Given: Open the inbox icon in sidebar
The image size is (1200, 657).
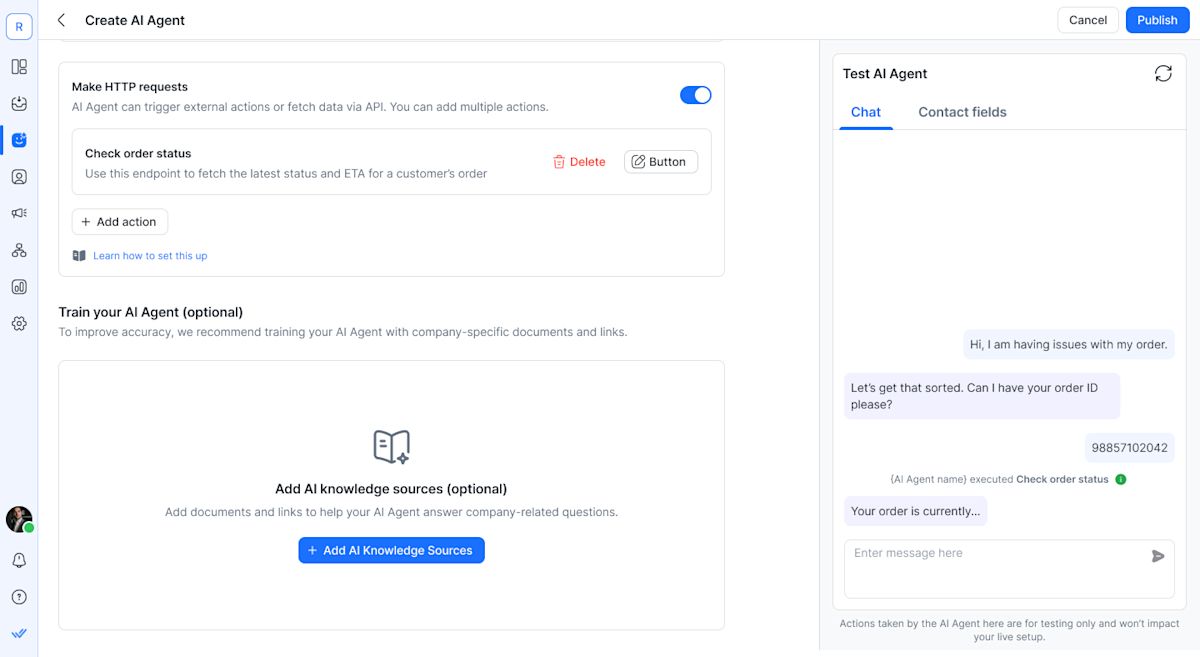Looking at the screenshot, I should [x=19, y=104].
